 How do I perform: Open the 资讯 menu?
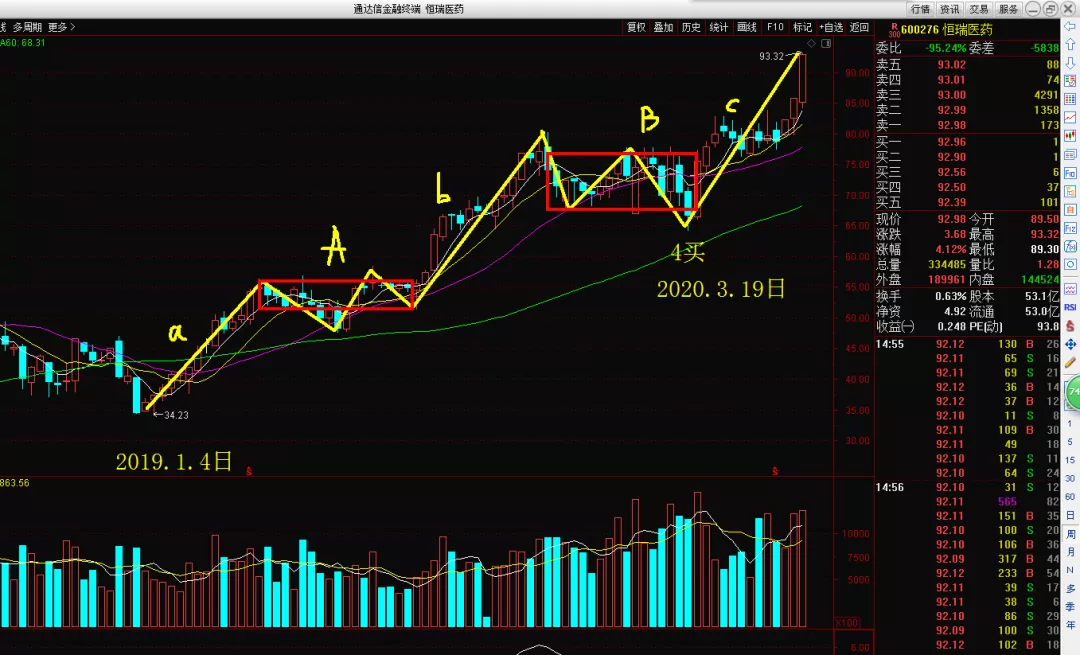pyautogui.click(x=949, y=9)
